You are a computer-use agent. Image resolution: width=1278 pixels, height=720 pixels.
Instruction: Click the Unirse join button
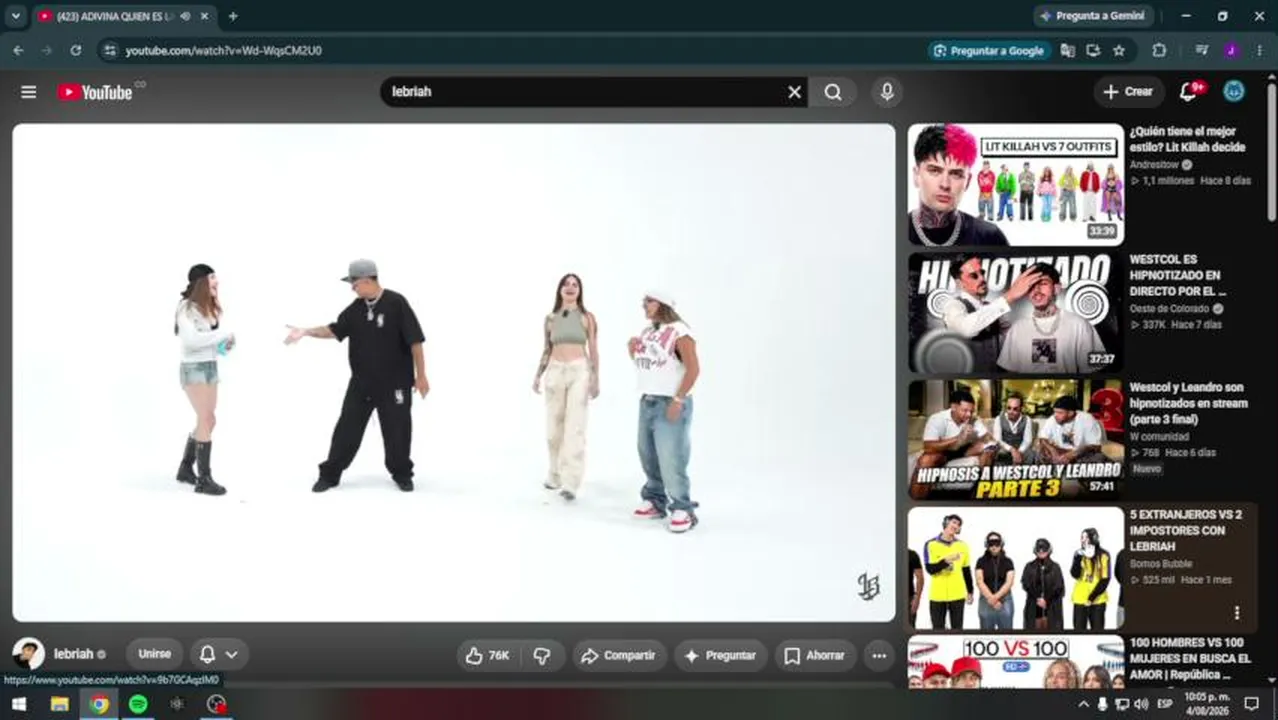pos(154,654)
